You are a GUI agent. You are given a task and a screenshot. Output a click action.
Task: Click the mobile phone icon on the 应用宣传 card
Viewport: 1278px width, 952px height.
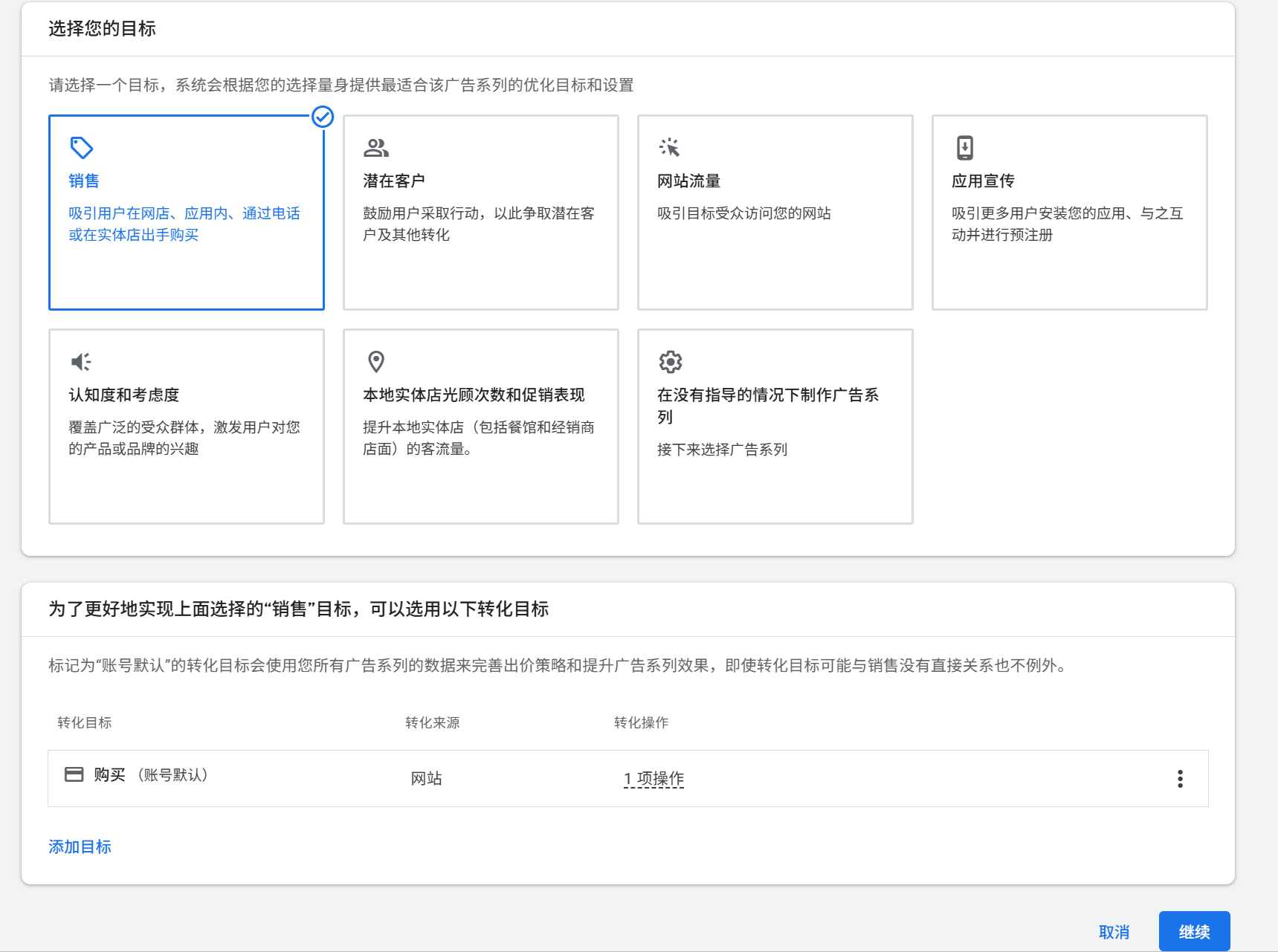pos(965,148)
